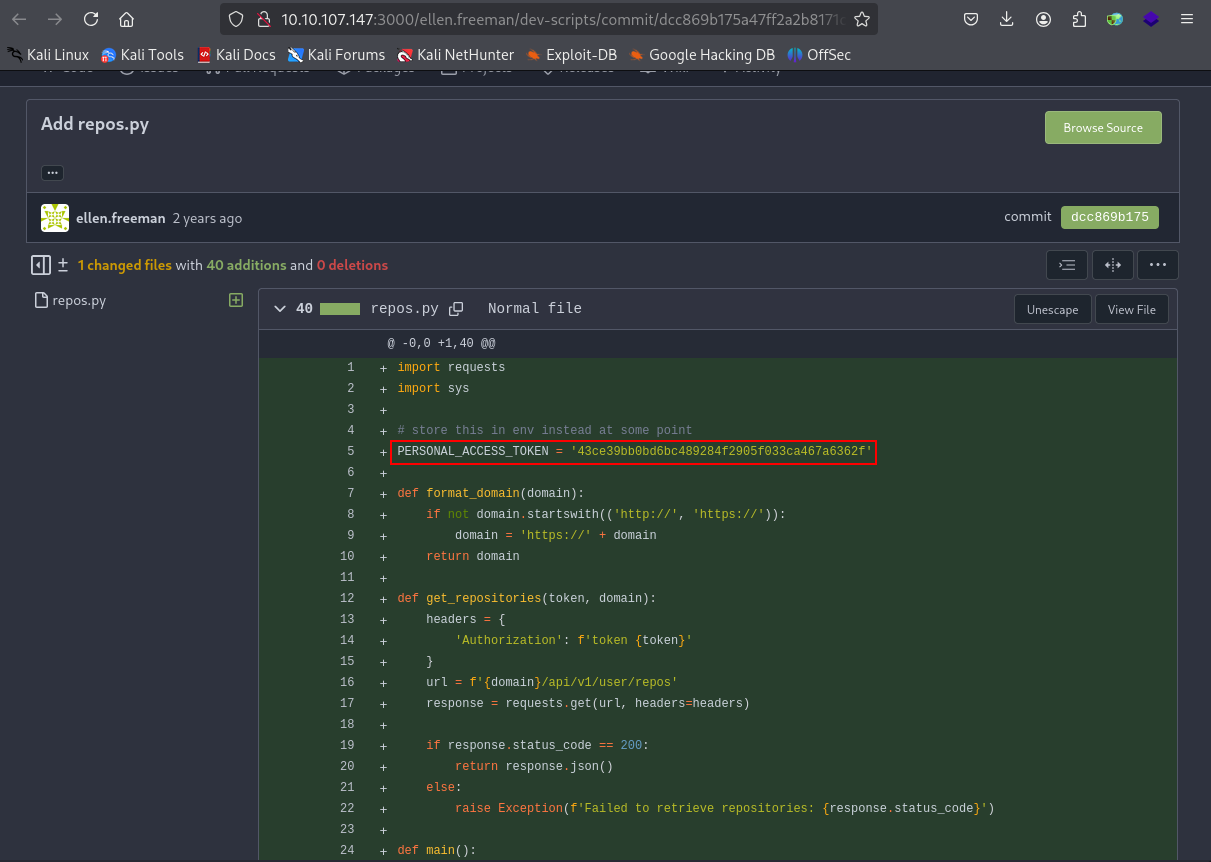The width and height of the screenshot is (1211, 862).
Task: Open the Pocket save icon
Action: 971,19
